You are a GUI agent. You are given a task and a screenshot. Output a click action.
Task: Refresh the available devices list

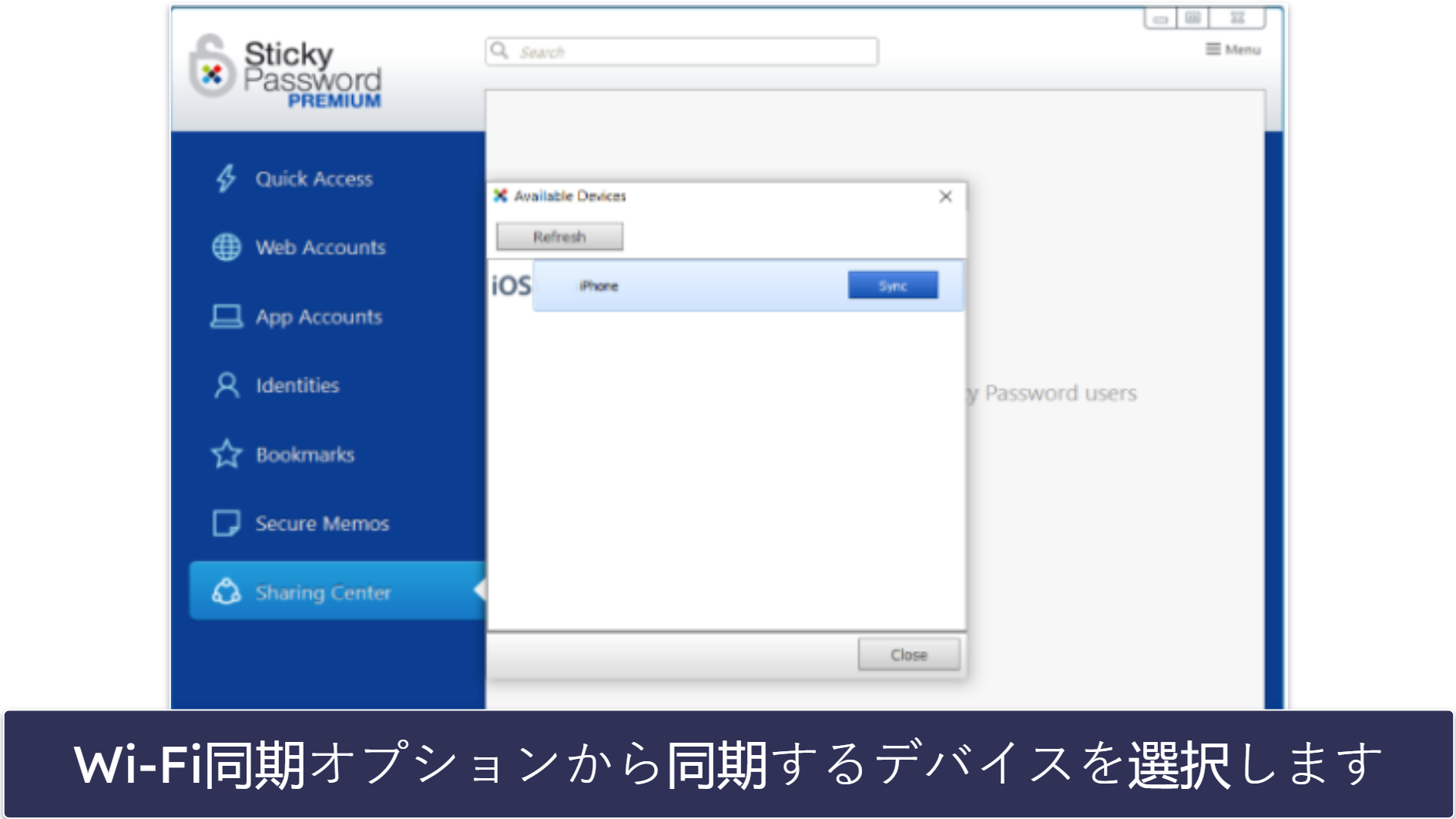[x=559, y=237]
